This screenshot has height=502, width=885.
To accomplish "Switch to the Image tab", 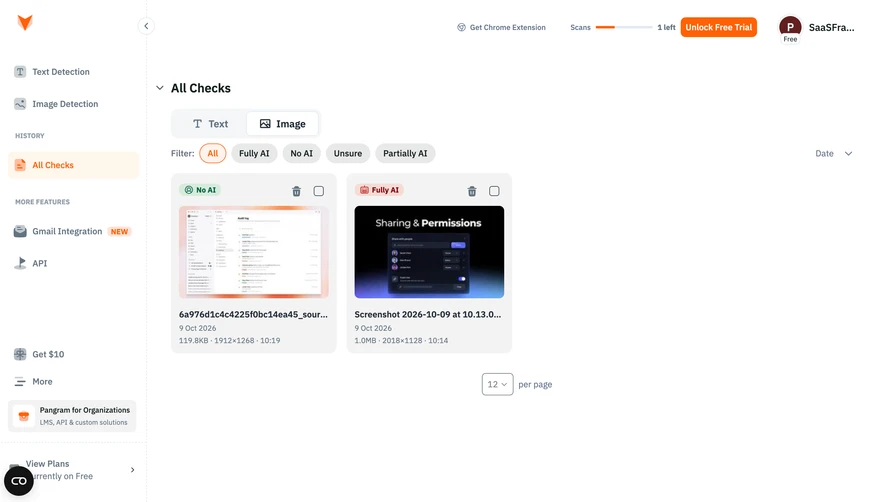I will (282, 124).
